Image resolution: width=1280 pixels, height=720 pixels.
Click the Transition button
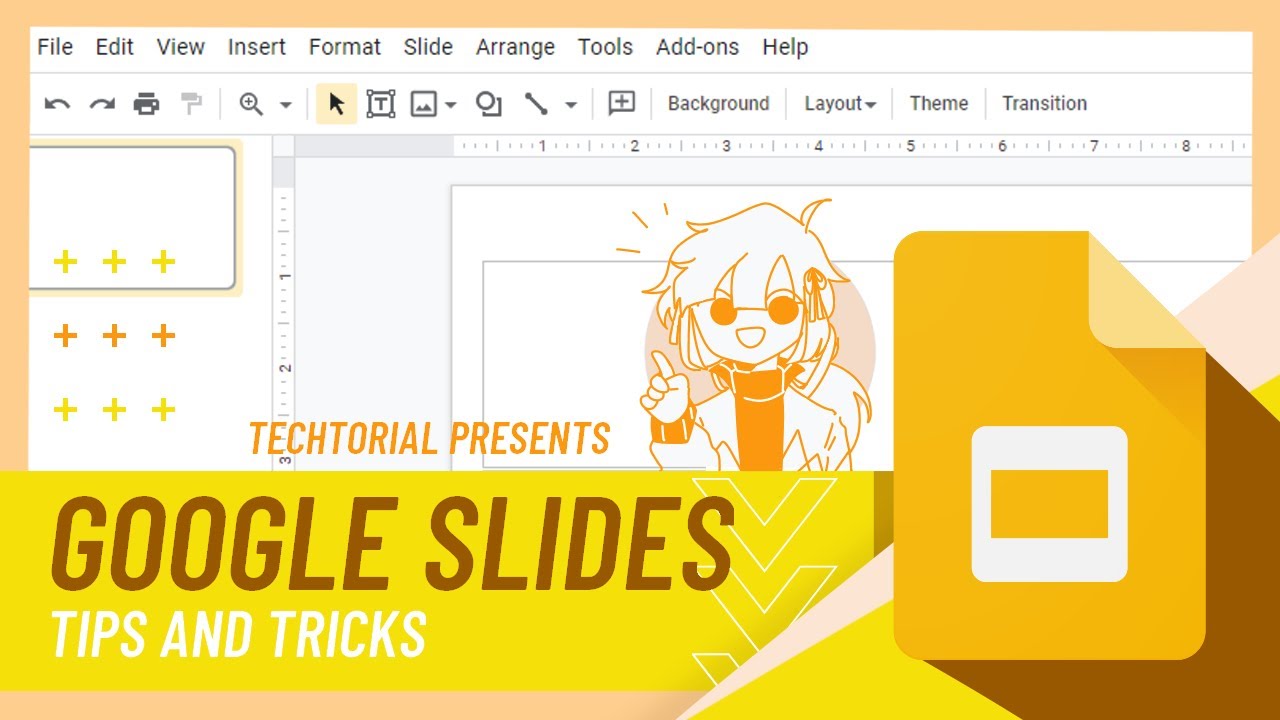(x=1044, y=104)
